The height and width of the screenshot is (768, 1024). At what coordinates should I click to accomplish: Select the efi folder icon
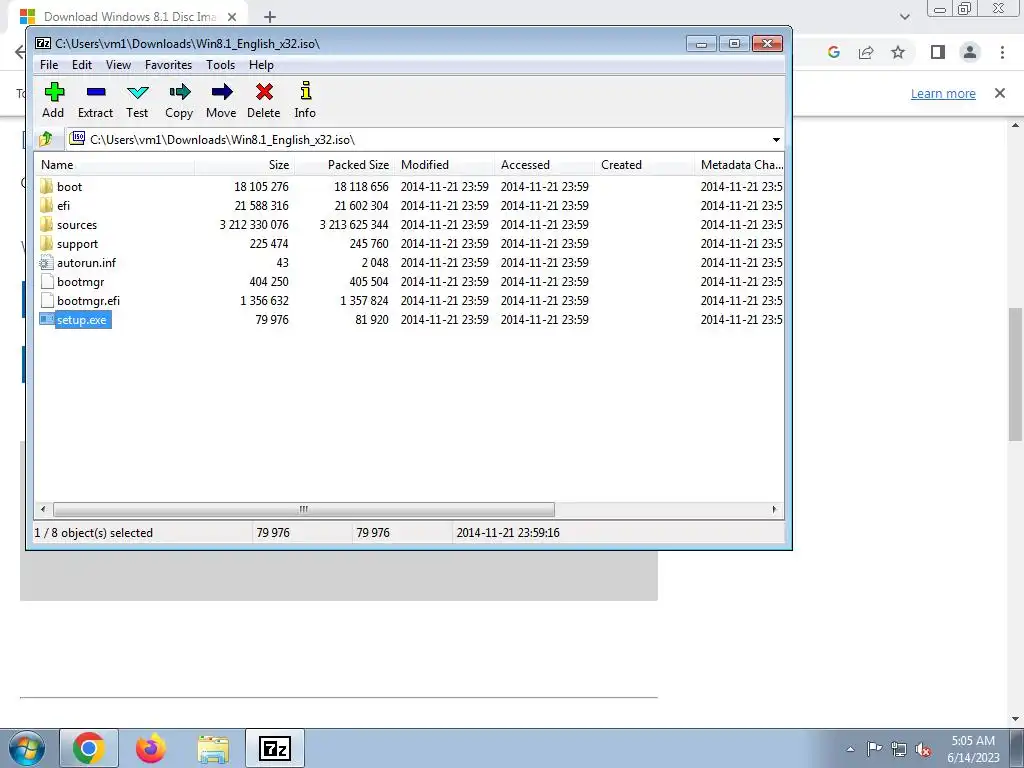(46, 205)
